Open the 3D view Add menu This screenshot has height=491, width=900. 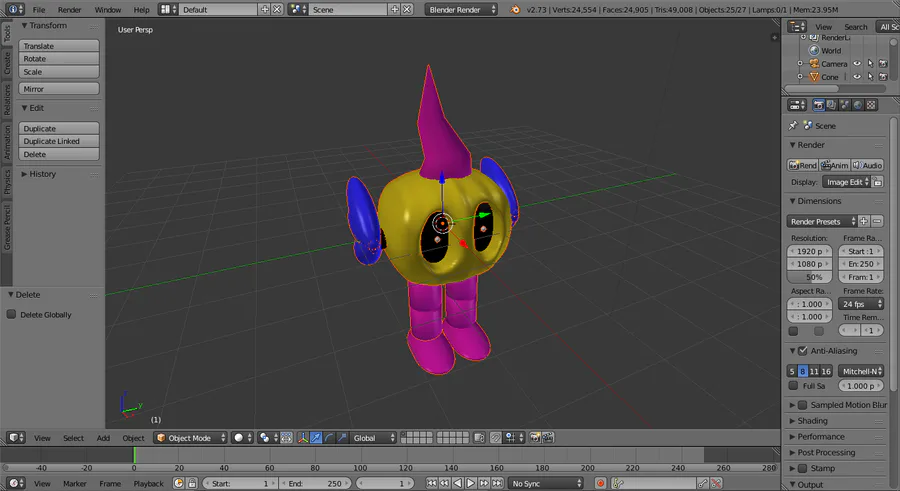pyautogui.click(x=103, y=438)
